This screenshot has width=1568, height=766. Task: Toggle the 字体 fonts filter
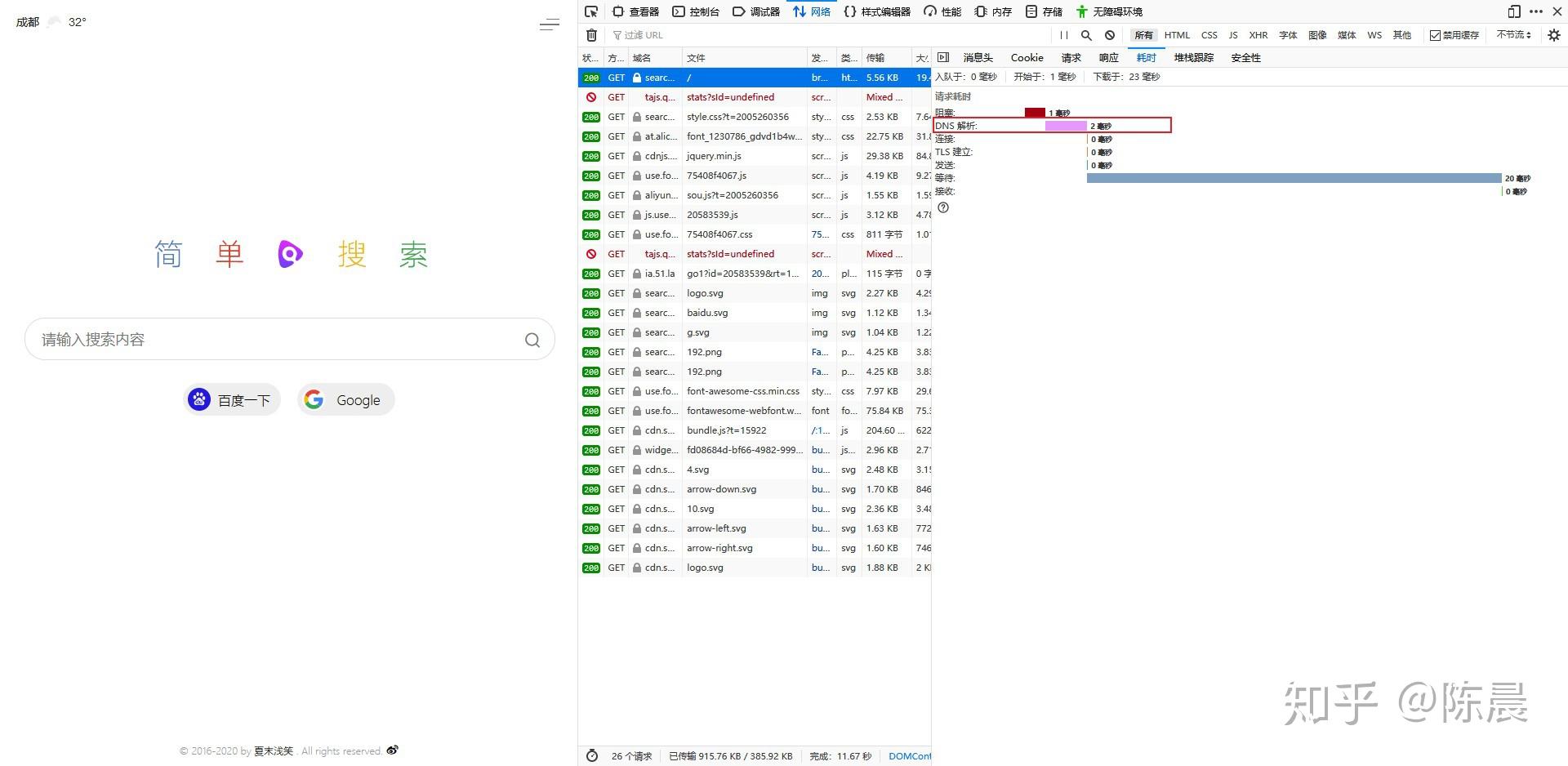point(1288,35)
